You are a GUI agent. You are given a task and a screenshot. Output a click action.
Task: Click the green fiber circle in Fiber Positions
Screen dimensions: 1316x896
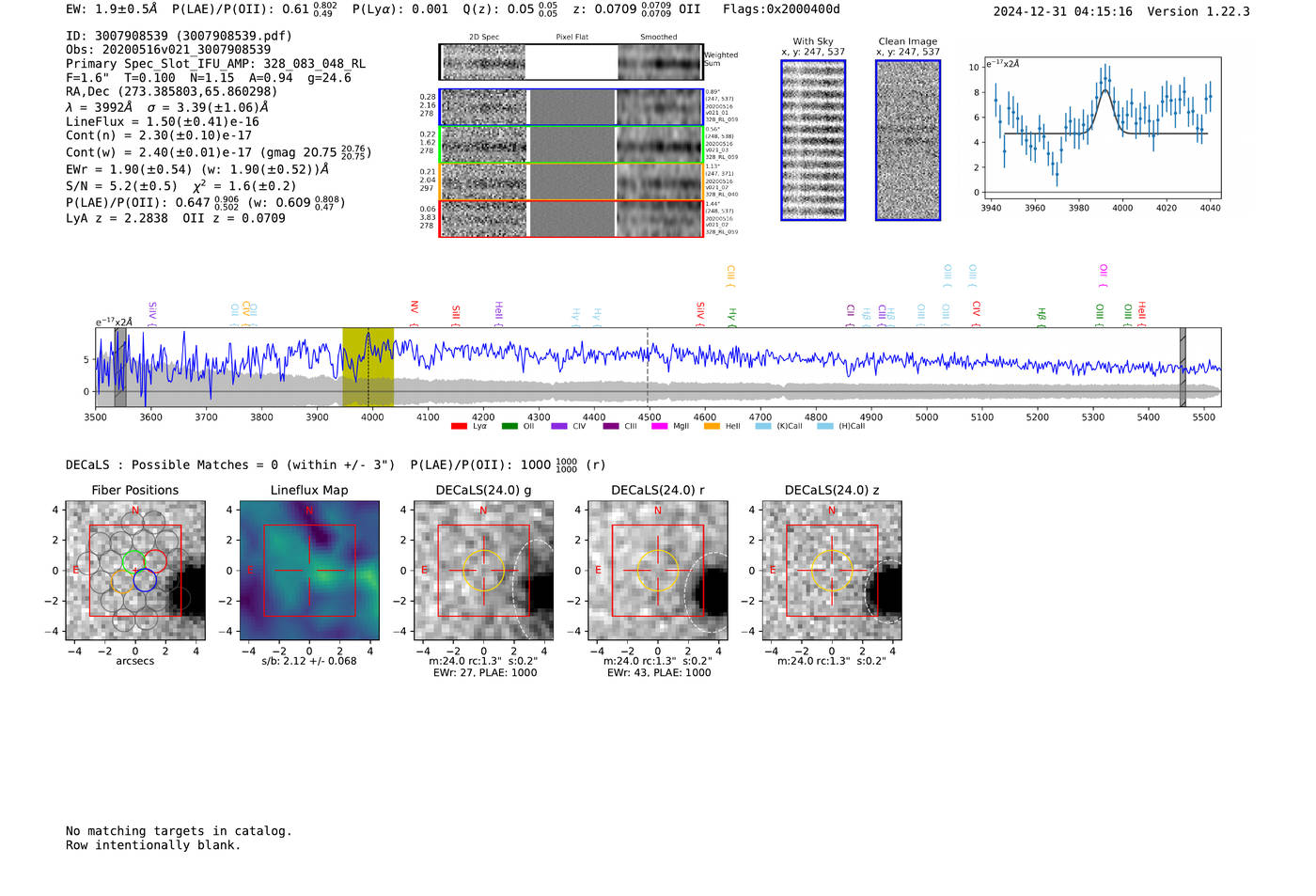tap(133, 561)
